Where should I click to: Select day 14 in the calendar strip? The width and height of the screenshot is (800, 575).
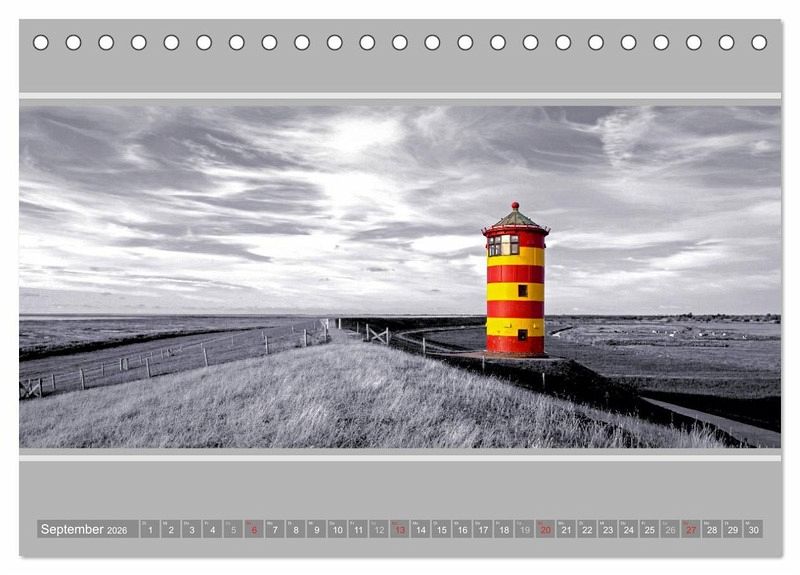[x=420, y=529]
